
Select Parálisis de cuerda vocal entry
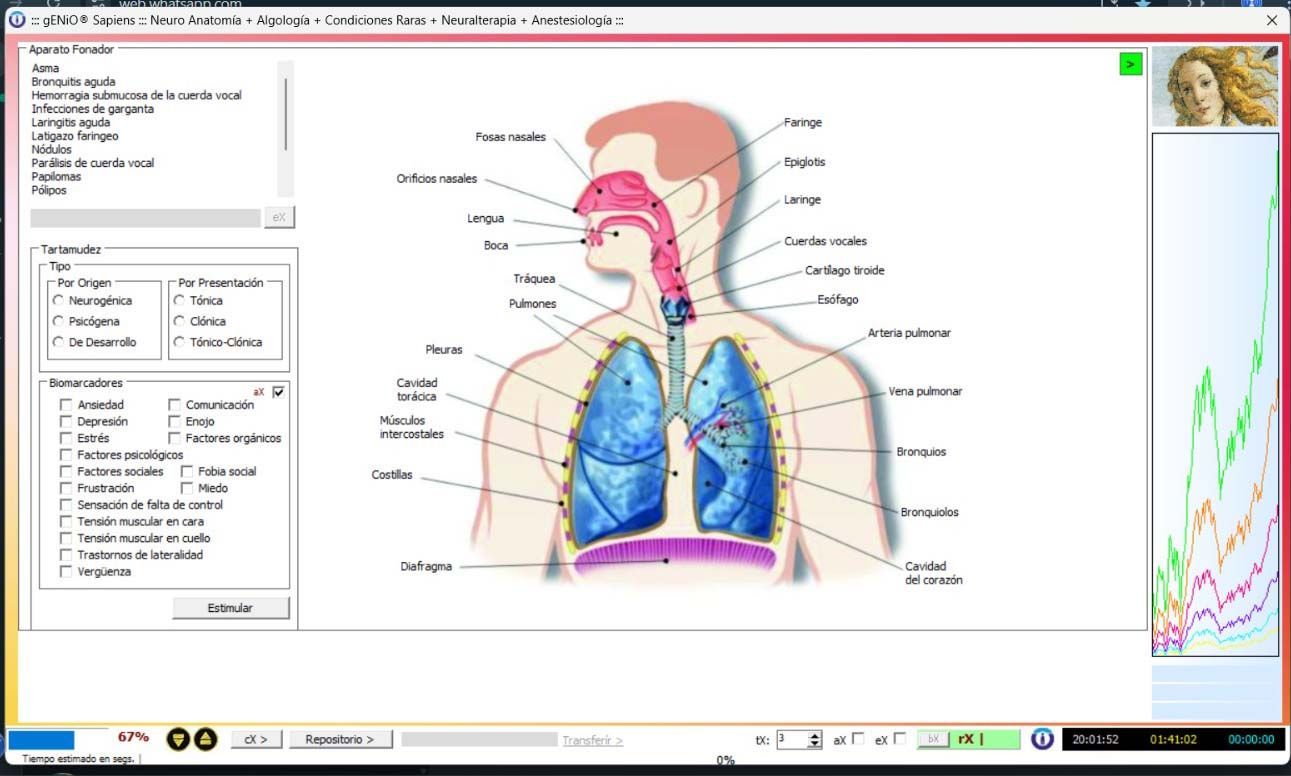(x=93, y=163)
